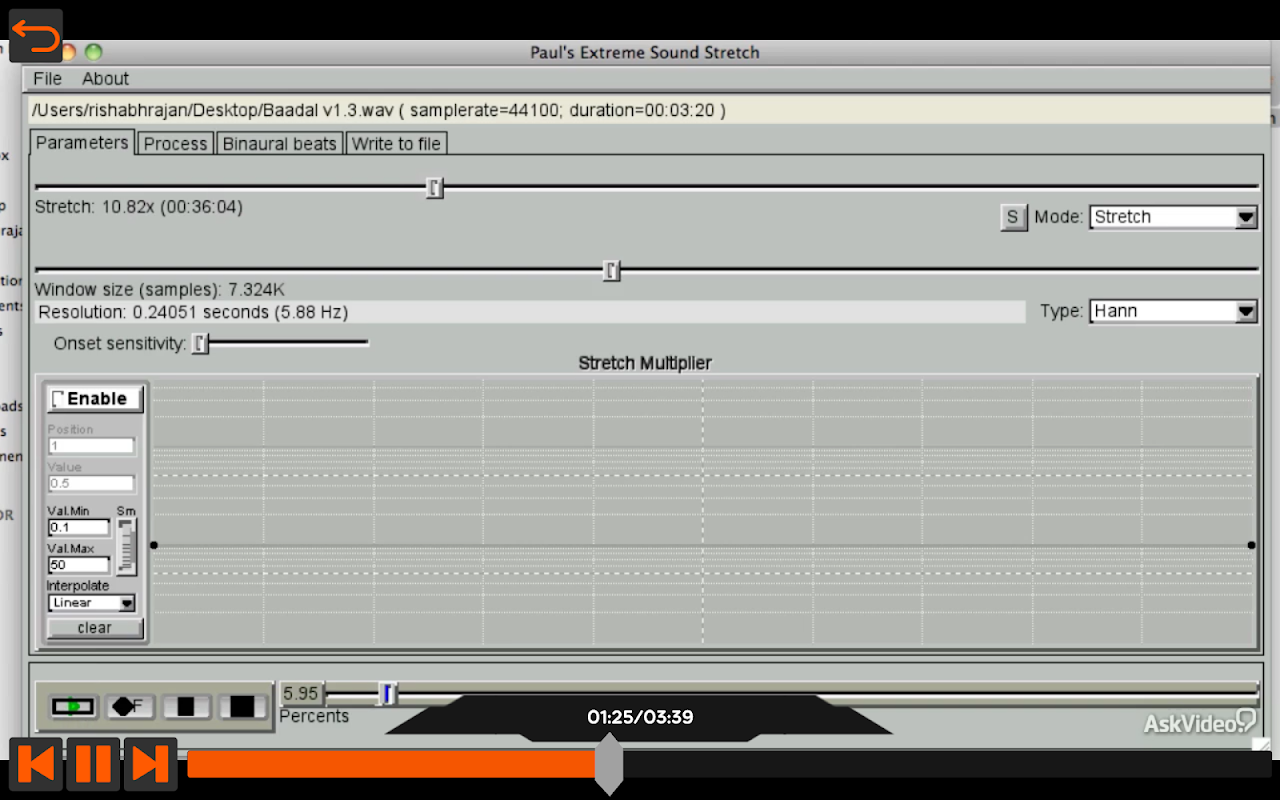Open the Type dropdown showing Hann
Viewport: 1280px width, 800px height.
click(1173, 311)
